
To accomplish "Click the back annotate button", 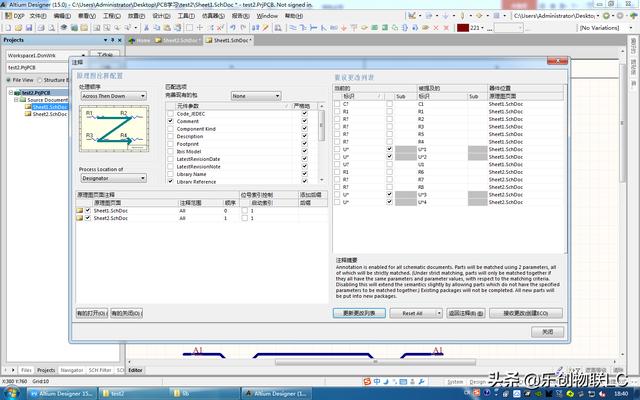I will click(466, 313).
